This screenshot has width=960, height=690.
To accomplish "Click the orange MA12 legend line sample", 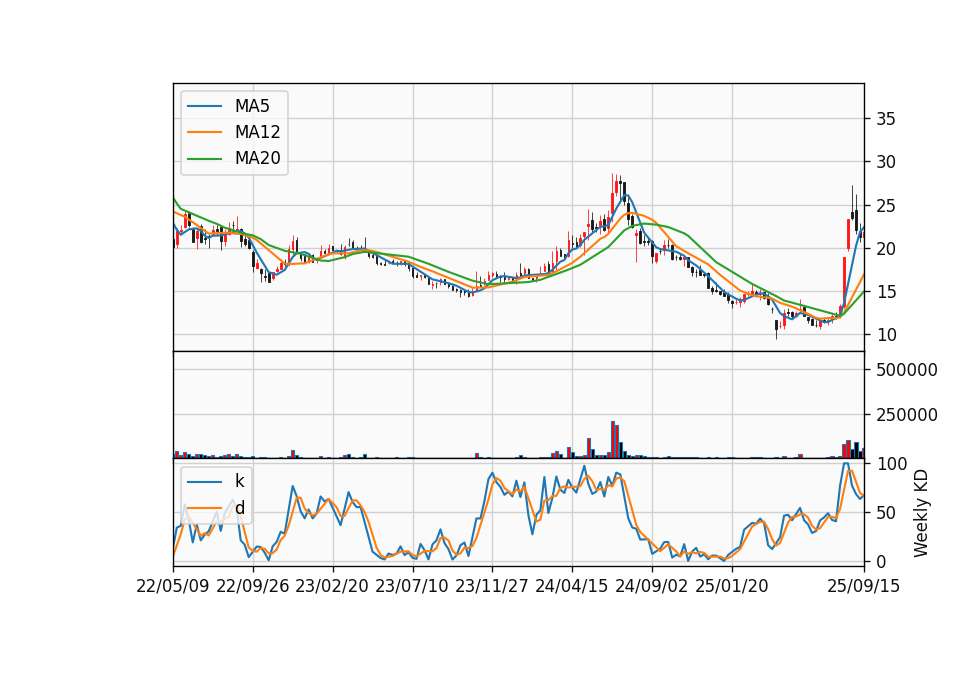I will [x=204, y=132].
